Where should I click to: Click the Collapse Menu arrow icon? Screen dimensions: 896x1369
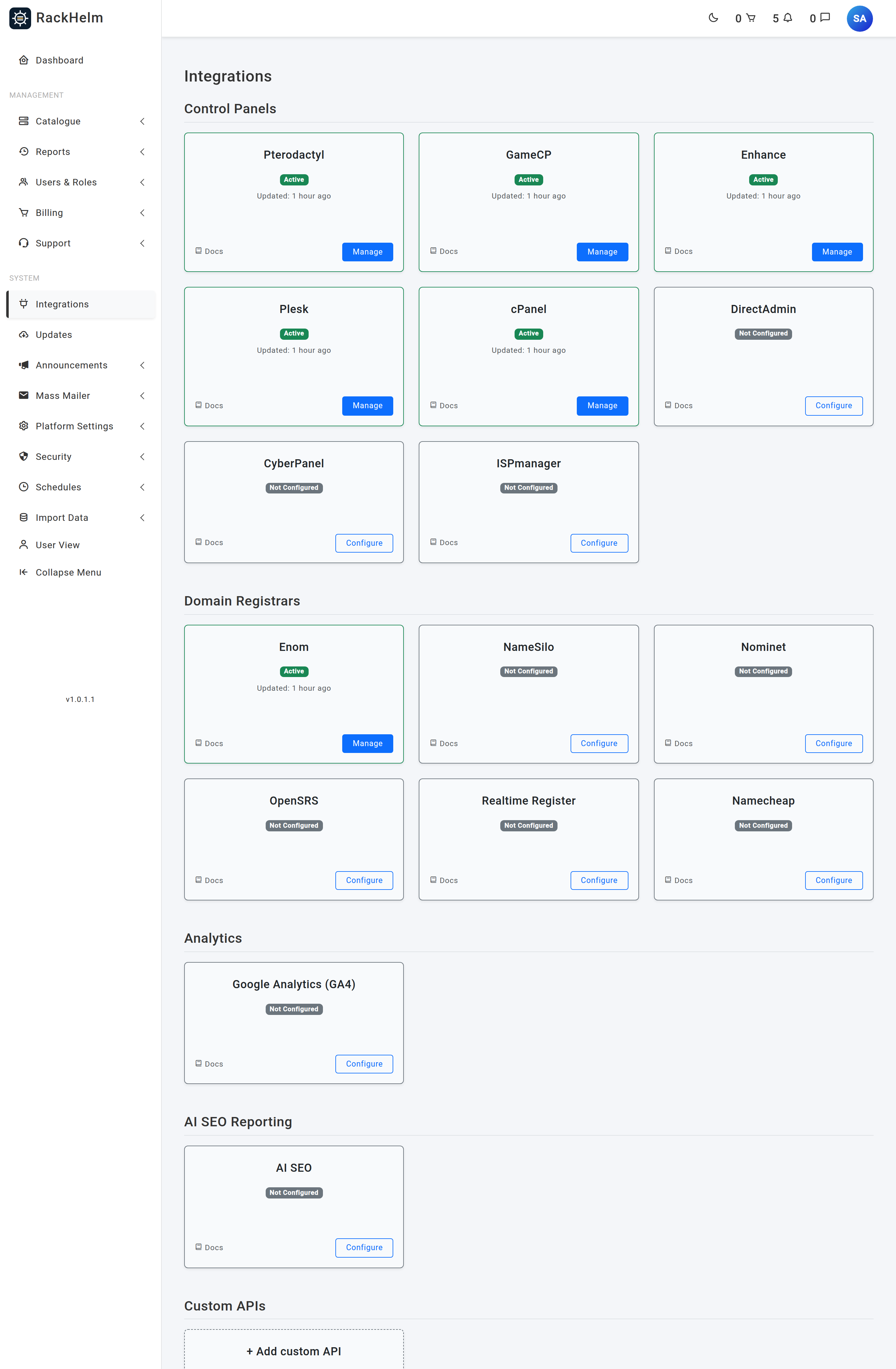[24, 572]
